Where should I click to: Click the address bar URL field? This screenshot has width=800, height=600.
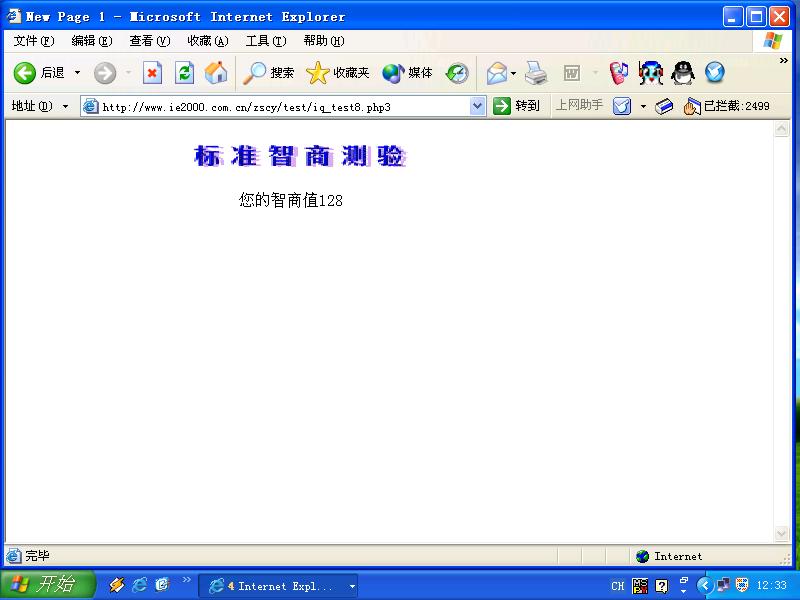click(283, 107)
